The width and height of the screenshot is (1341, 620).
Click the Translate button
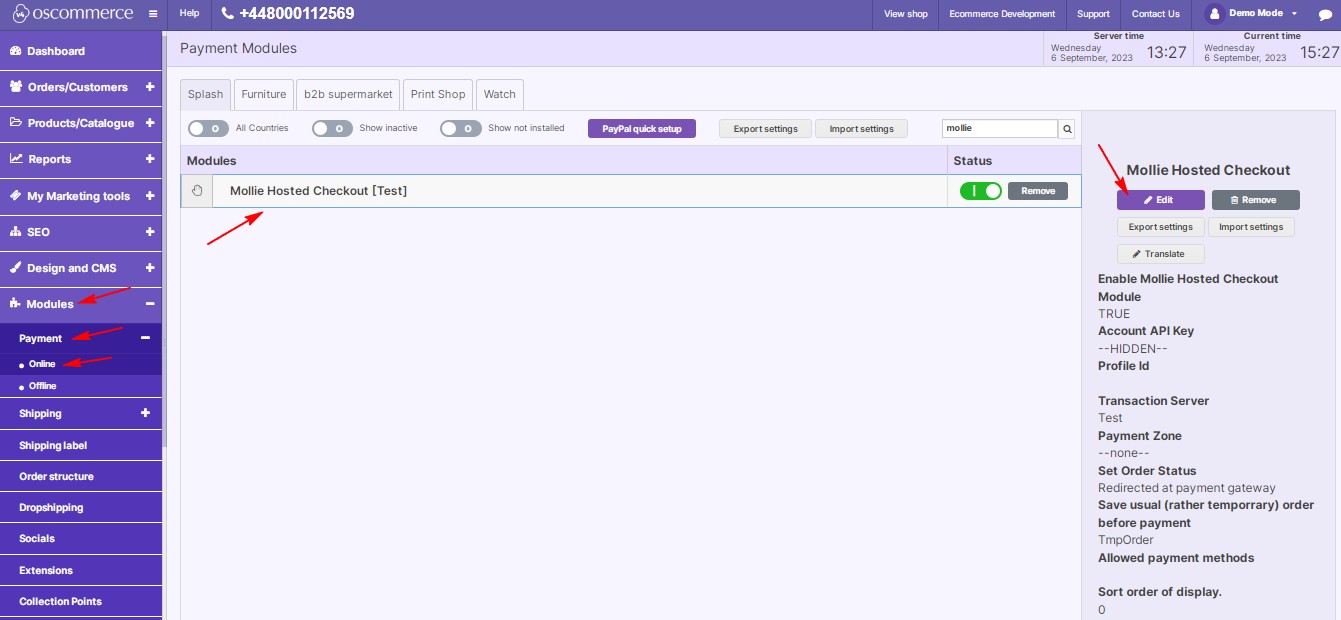click(1160, 254)
